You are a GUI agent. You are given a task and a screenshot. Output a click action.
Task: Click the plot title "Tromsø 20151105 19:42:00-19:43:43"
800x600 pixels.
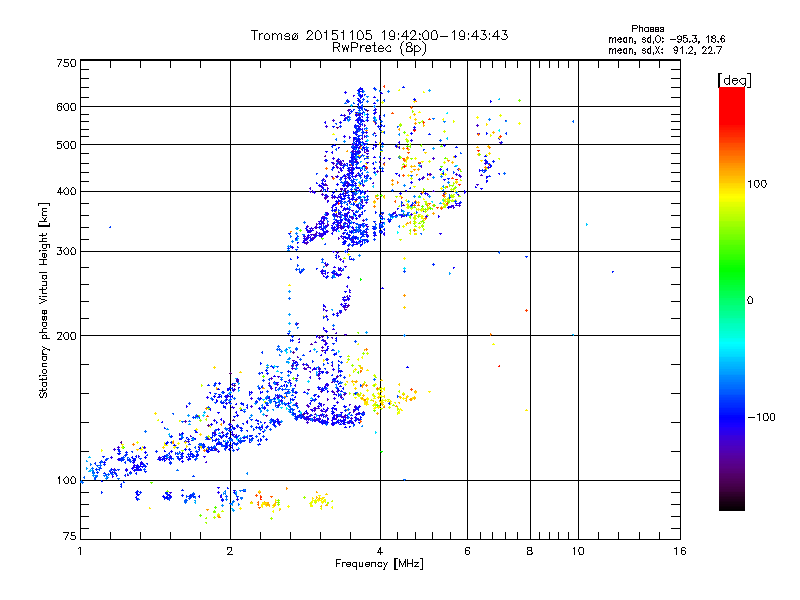pos(379,35)
